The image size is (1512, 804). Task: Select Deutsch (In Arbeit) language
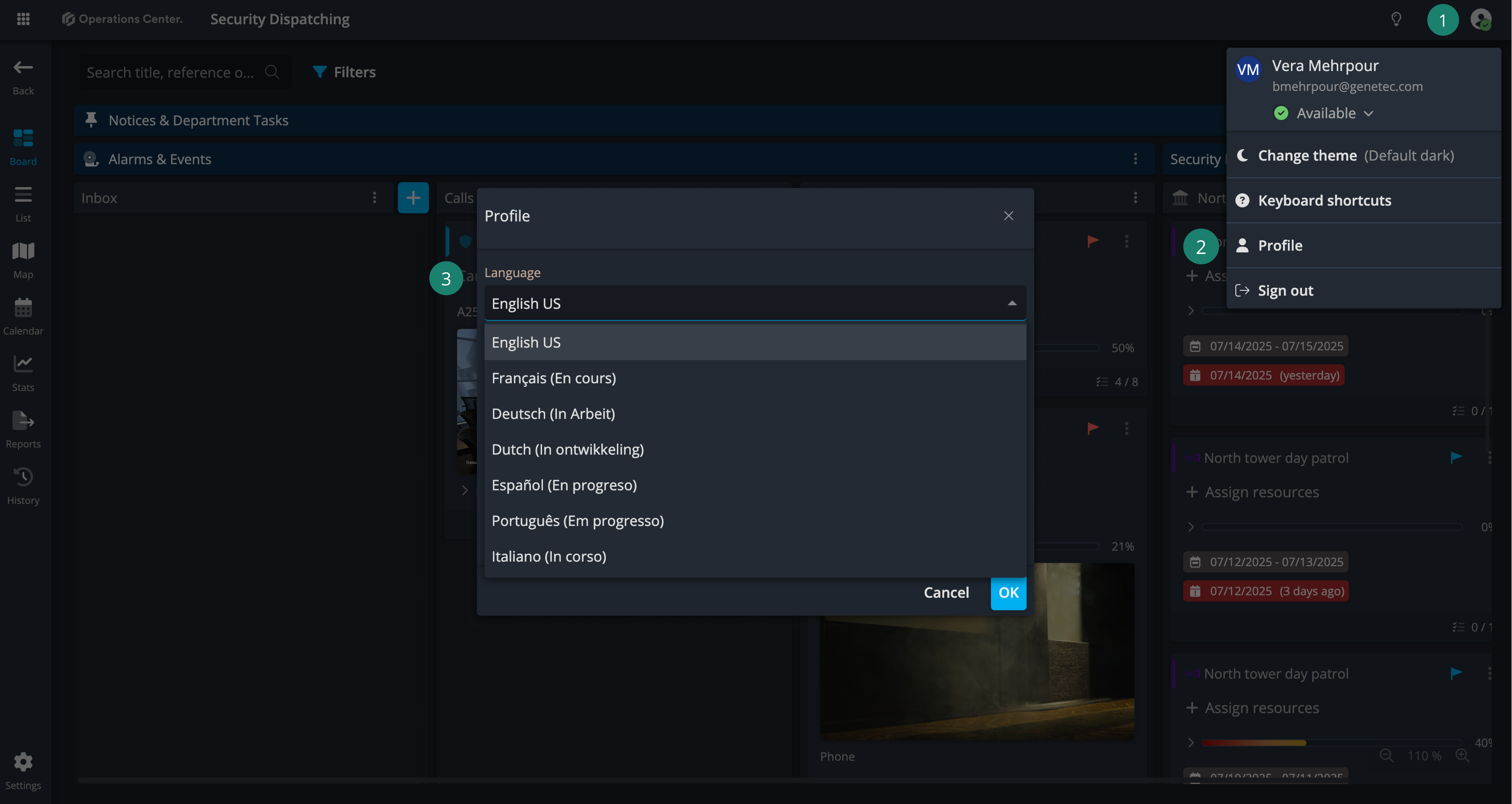[x=755, y=414]
